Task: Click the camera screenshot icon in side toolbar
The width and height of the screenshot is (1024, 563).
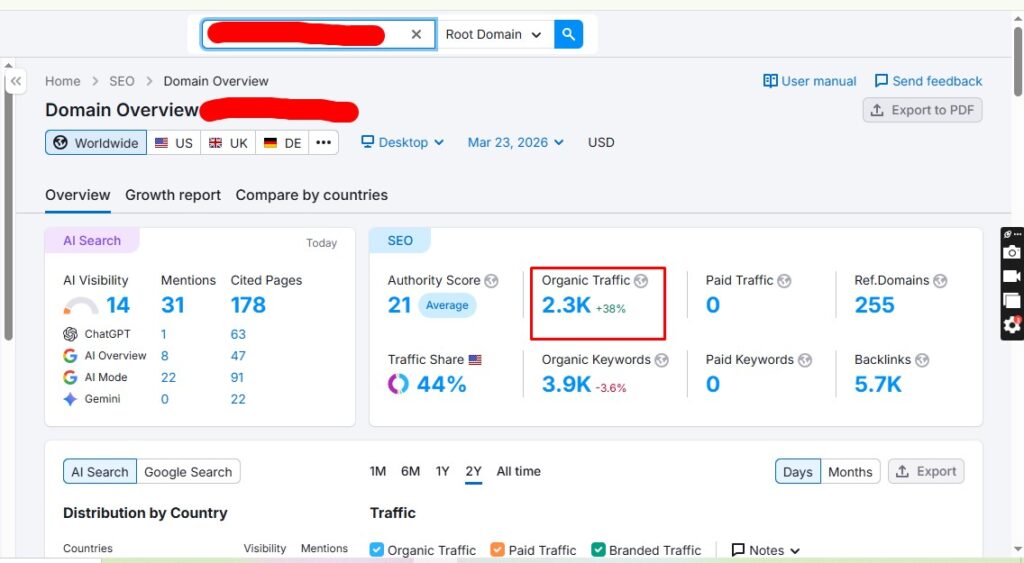Action: click(x=1012, y=252)
